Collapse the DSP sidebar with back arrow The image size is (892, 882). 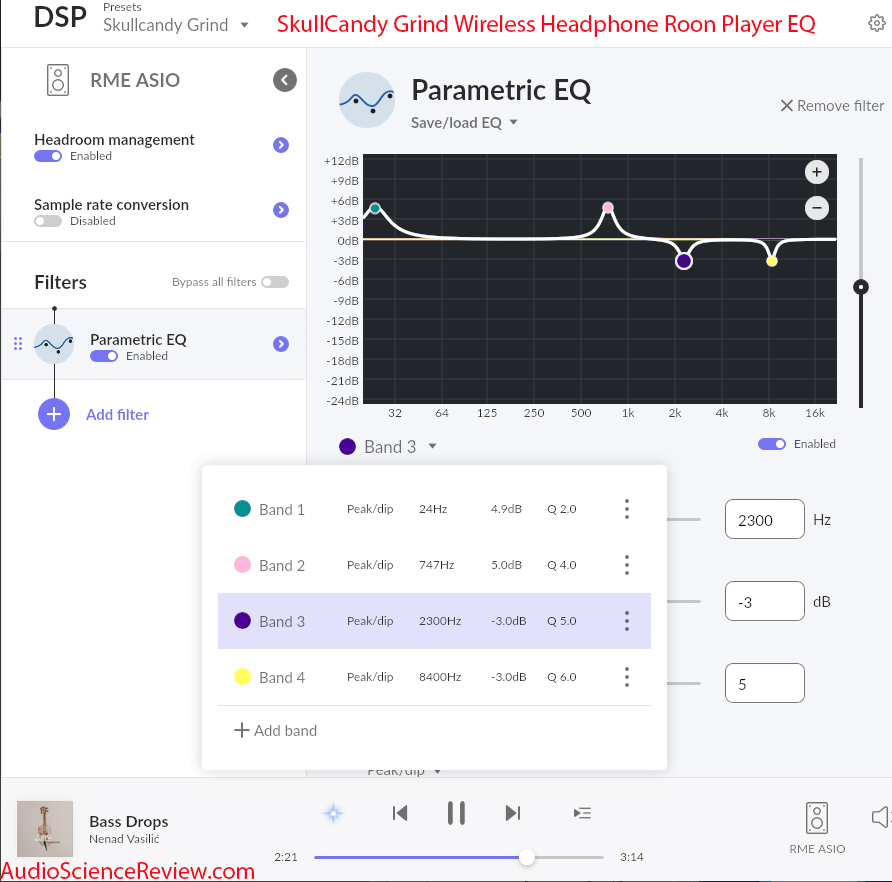pos(284,80)
